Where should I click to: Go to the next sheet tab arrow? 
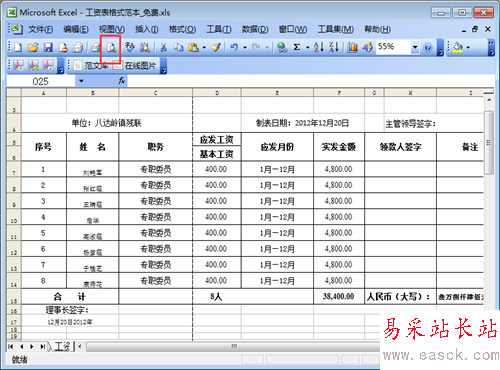point(32,347)
